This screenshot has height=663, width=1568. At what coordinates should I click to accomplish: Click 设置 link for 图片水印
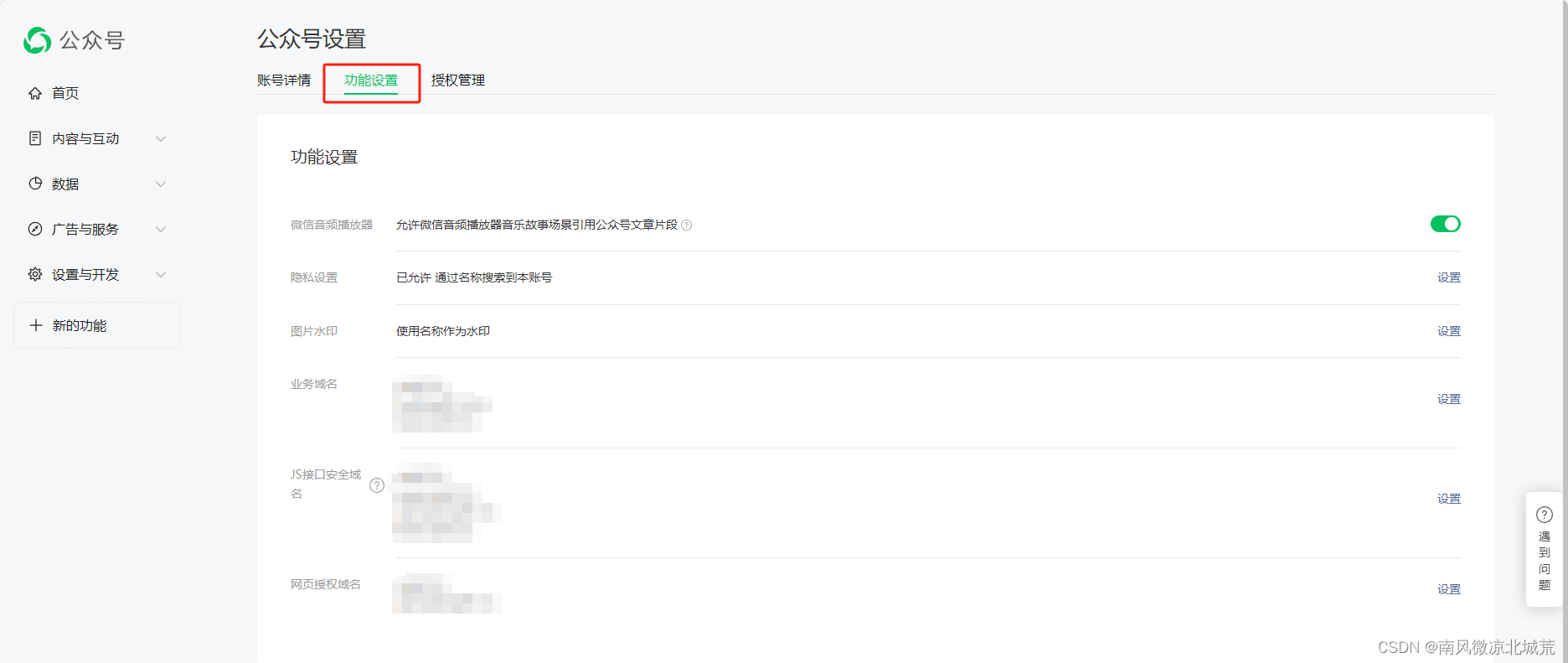(x=1449, y=331)
